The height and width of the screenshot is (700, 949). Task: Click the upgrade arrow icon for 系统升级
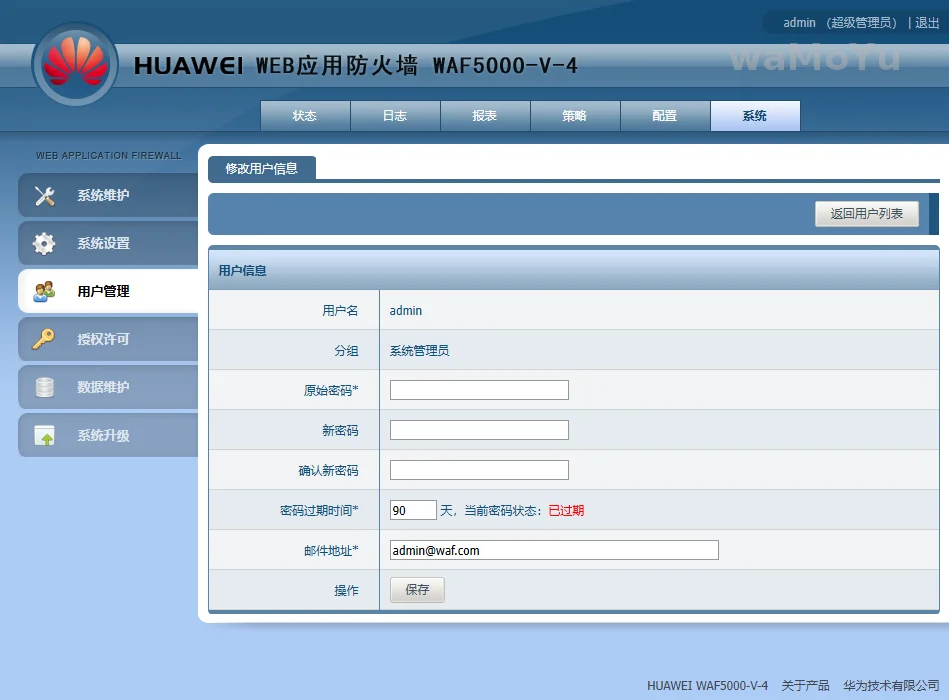click(x=45, y=436)
